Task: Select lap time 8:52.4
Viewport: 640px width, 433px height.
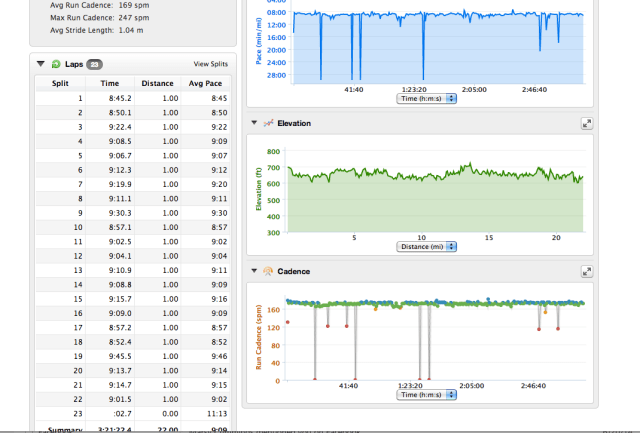Action: (x=120, y=342)
